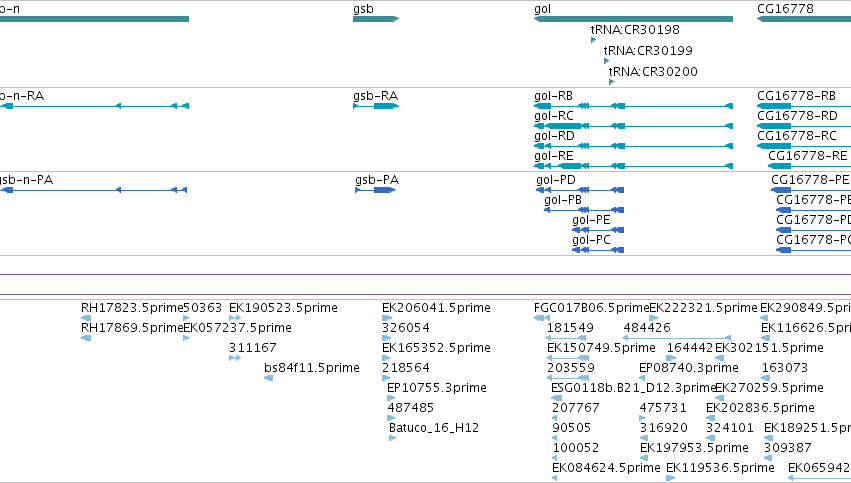Select EST 100052

(x=576, y=448)
